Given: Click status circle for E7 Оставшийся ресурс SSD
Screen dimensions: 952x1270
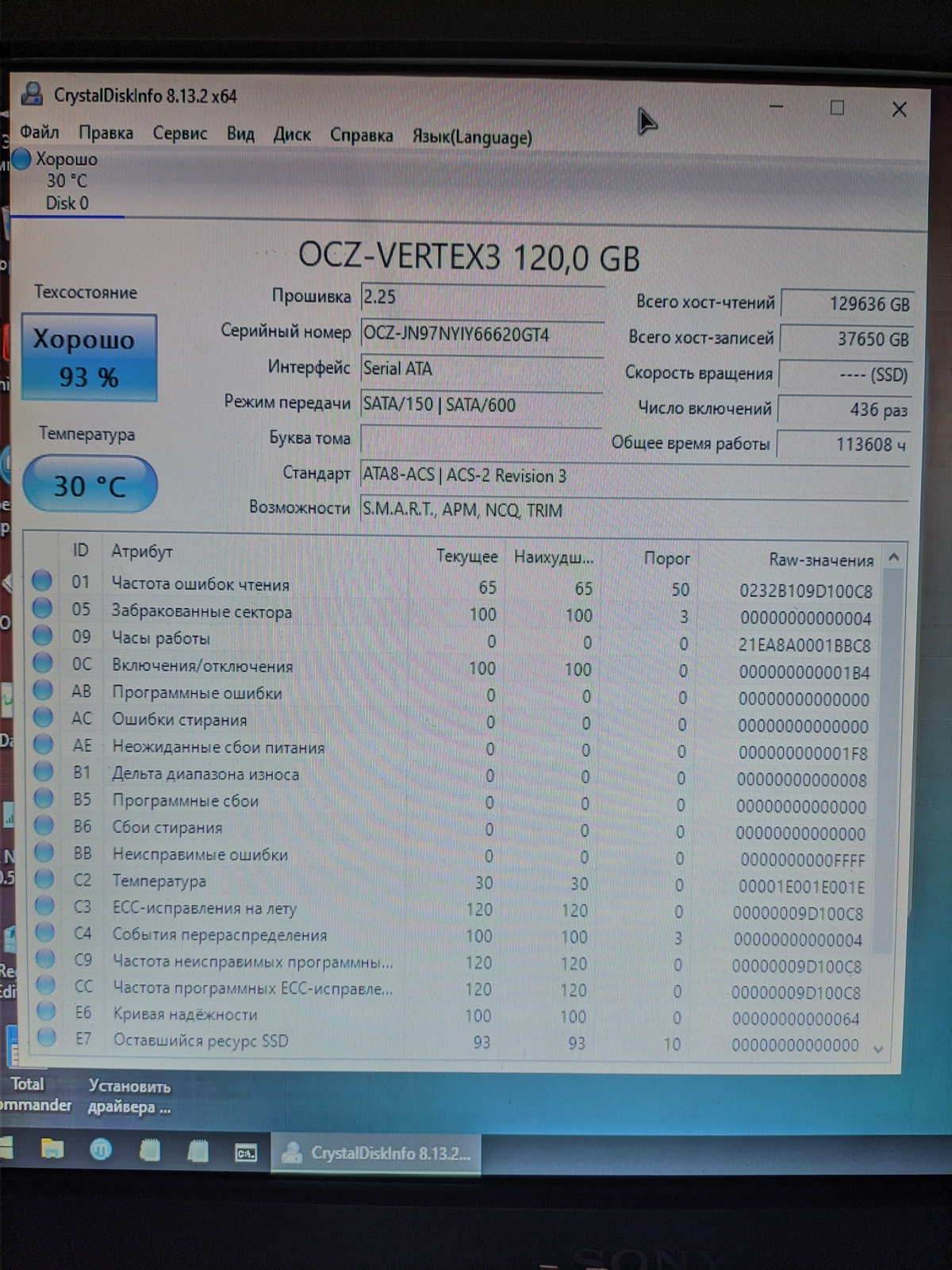Looking at the screenshot, I should [47, 1037].
